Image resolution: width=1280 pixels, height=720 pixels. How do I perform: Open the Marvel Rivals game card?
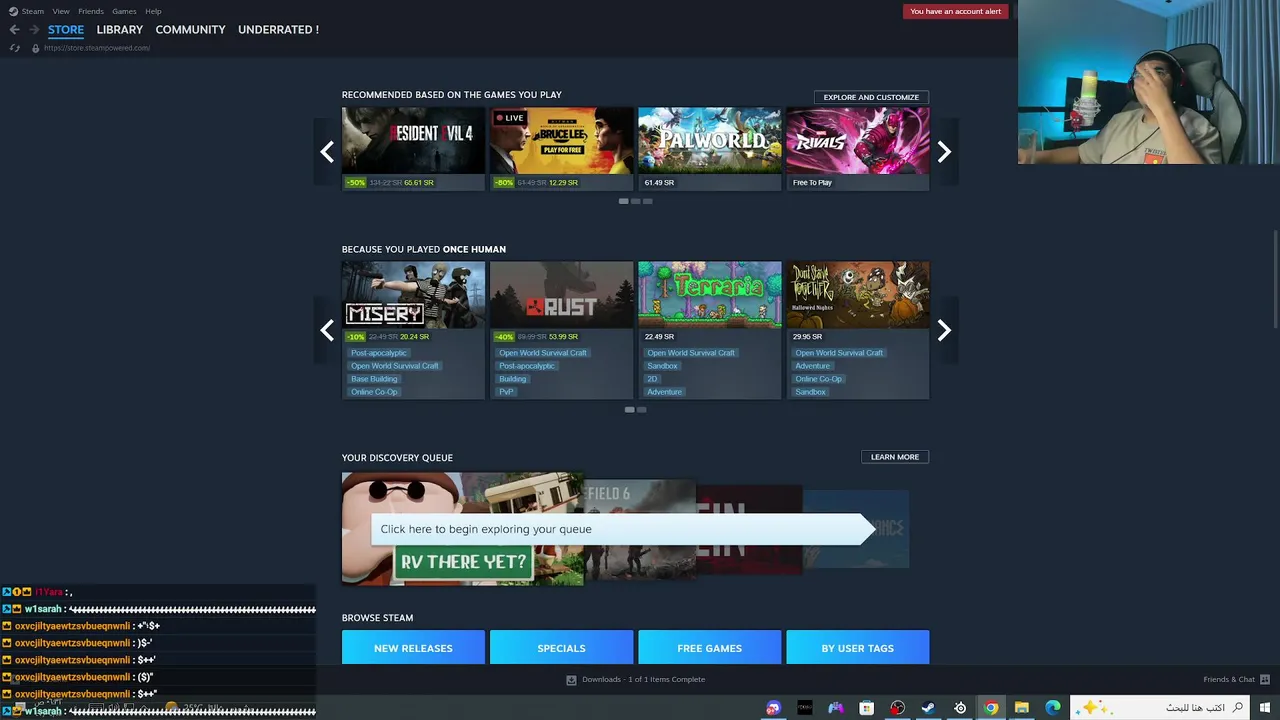[857, 148]
